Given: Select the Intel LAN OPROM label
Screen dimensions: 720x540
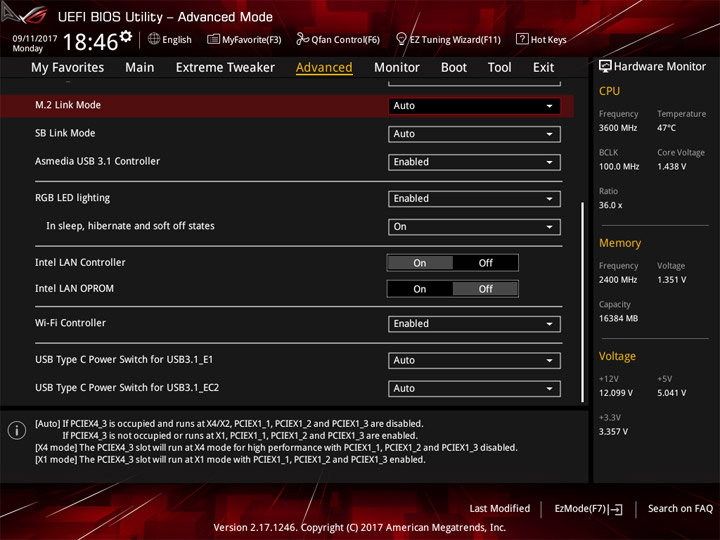Looking at the screenshot, I should pyautogui.click(x=74, y=288).
